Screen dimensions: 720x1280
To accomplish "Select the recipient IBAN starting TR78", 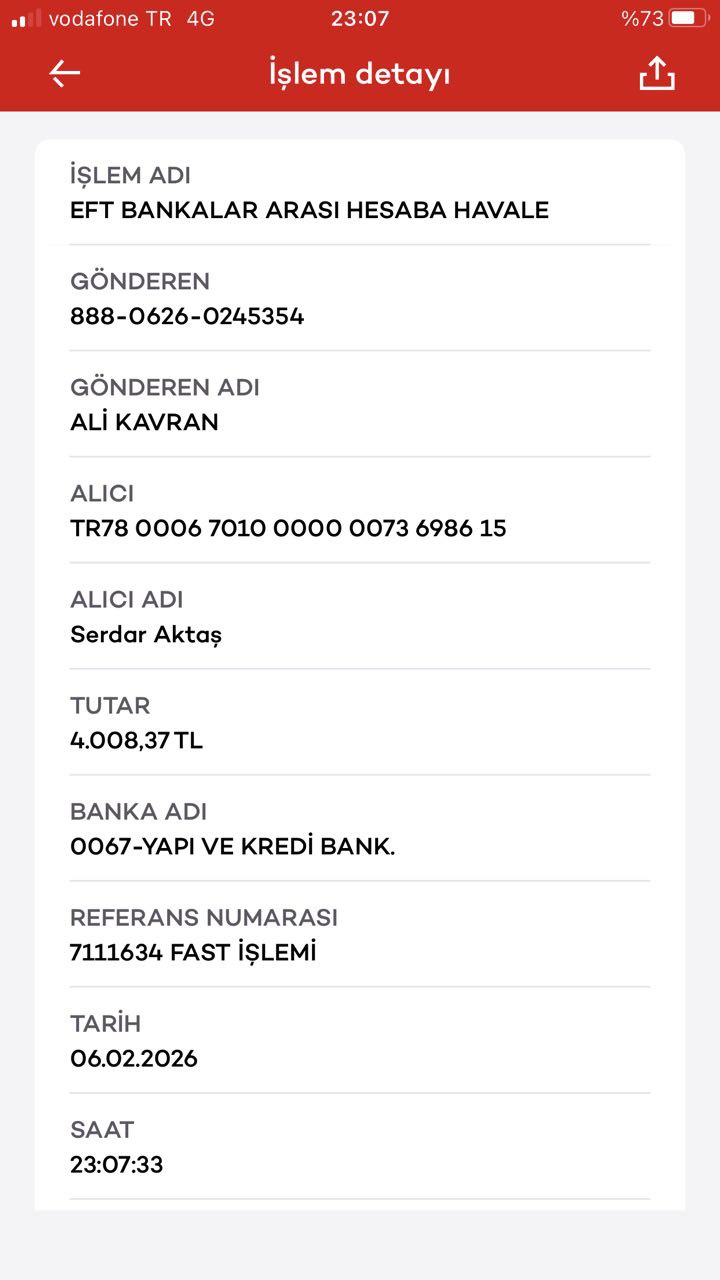I will (288, 528).
